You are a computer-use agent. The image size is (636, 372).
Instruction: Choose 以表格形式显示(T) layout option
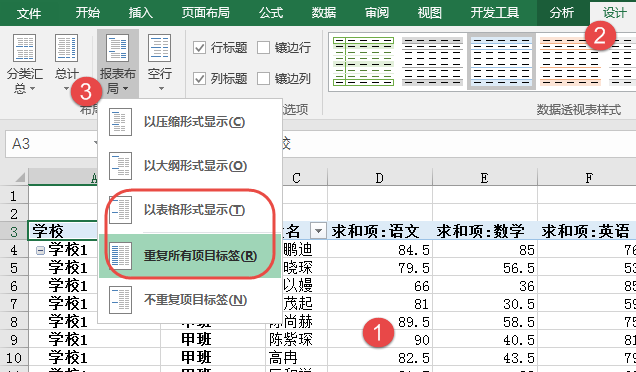[190, 210]
